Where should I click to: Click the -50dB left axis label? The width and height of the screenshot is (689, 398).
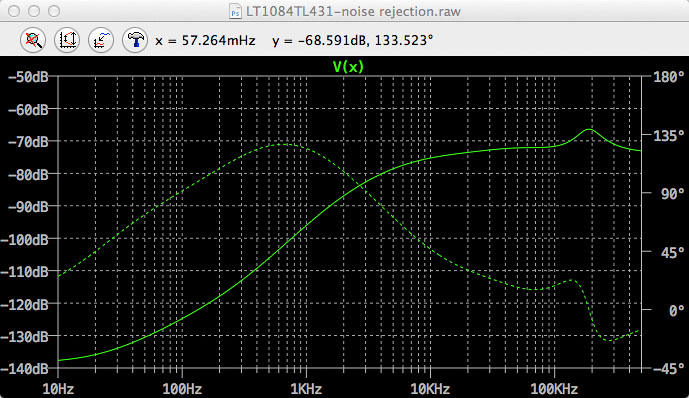[28, 77]
